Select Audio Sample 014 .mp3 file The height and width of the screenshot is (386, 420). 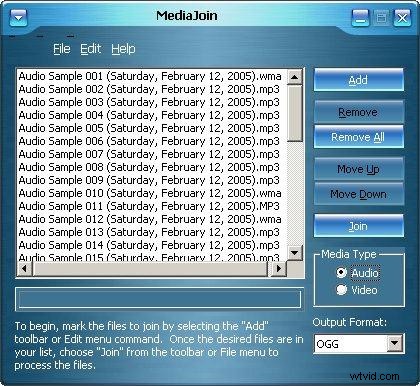pos(149,245)
